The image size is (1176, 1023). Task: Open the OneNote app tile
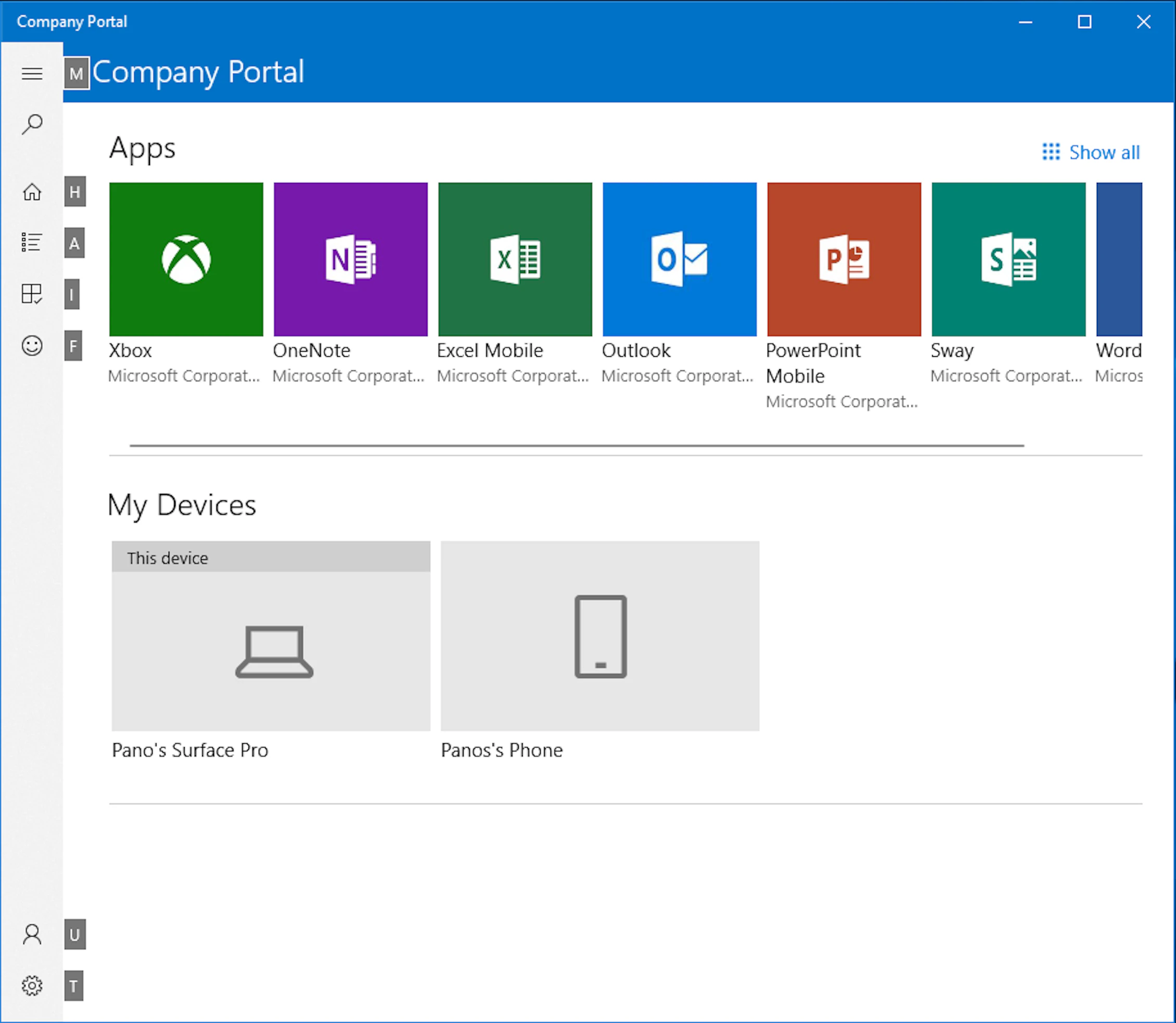coord(350,258)
